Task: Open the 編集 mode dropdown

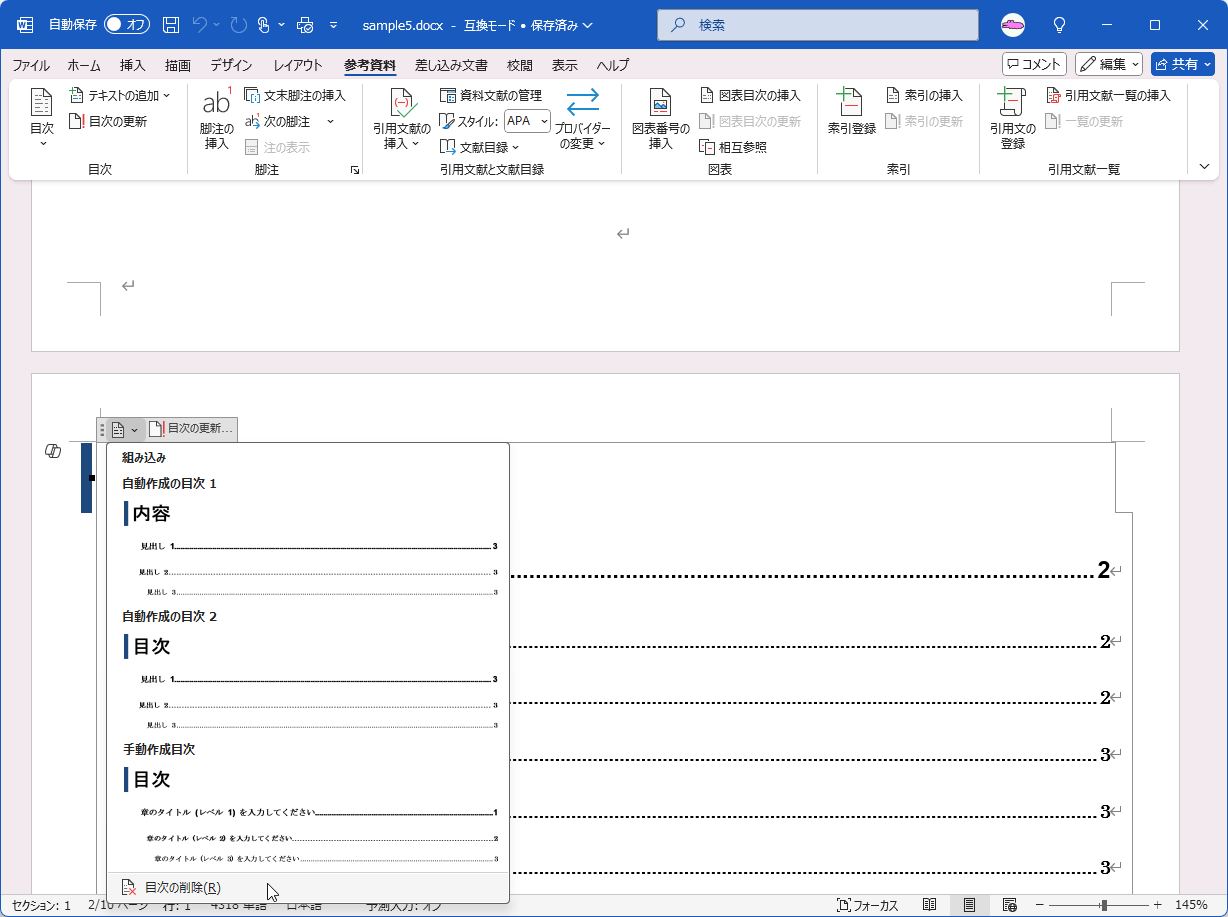Action: pos(1109,64)
